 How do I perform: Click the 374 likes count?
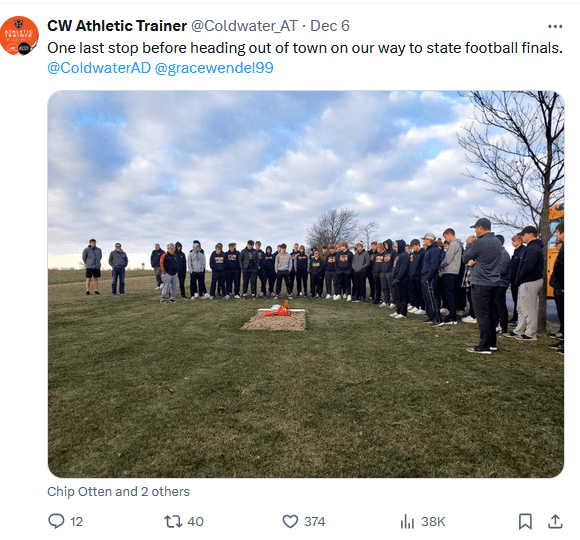point(315,522)
